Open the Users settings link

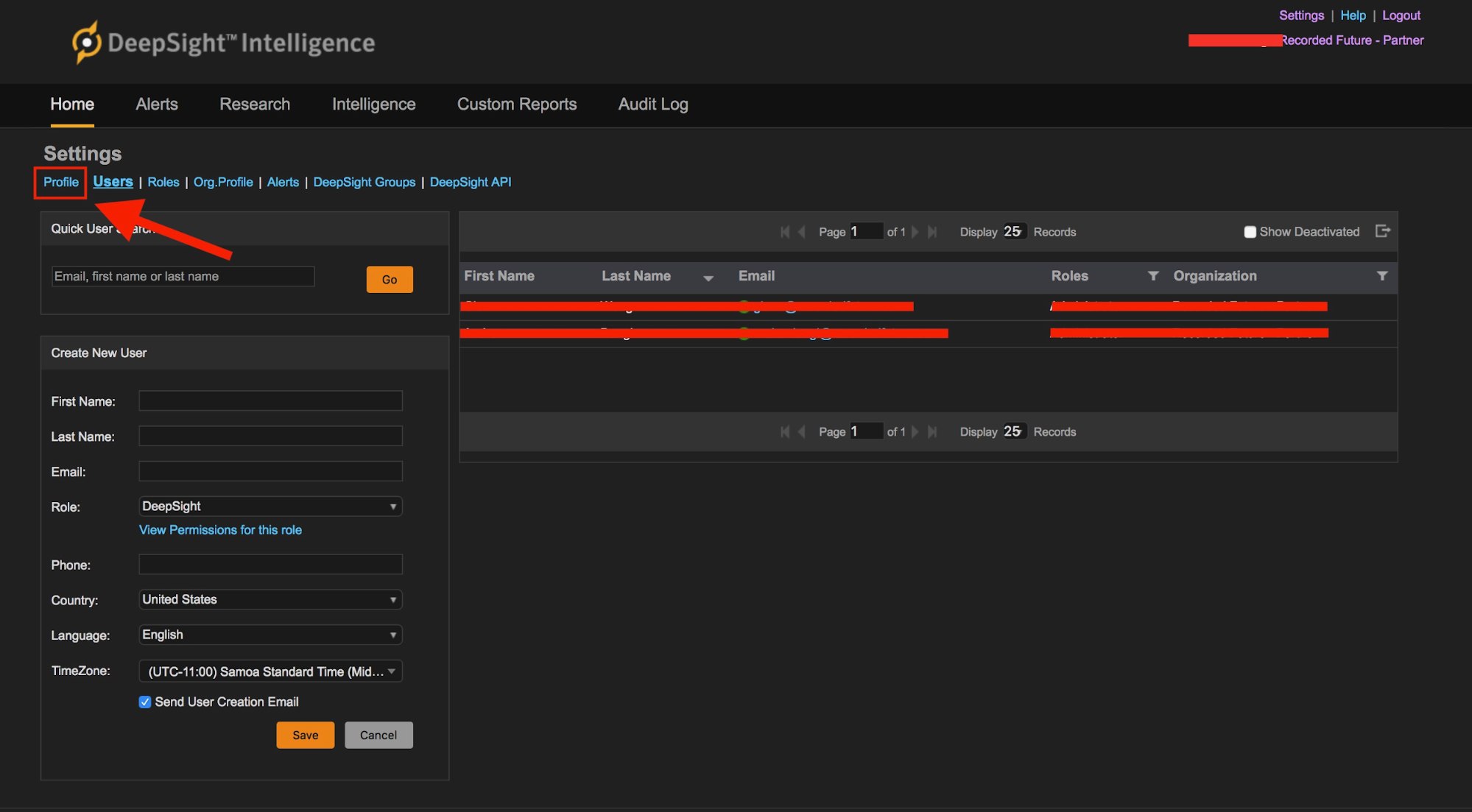pos(113,181)
